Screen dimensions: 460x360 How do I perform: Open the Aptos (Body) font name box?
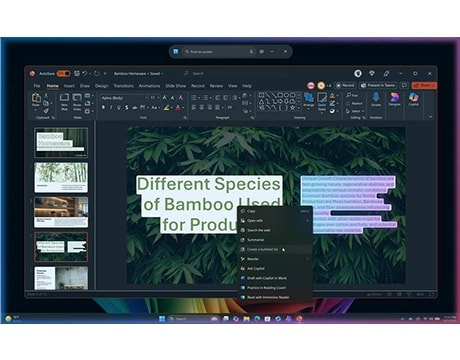tap(124, 98)
